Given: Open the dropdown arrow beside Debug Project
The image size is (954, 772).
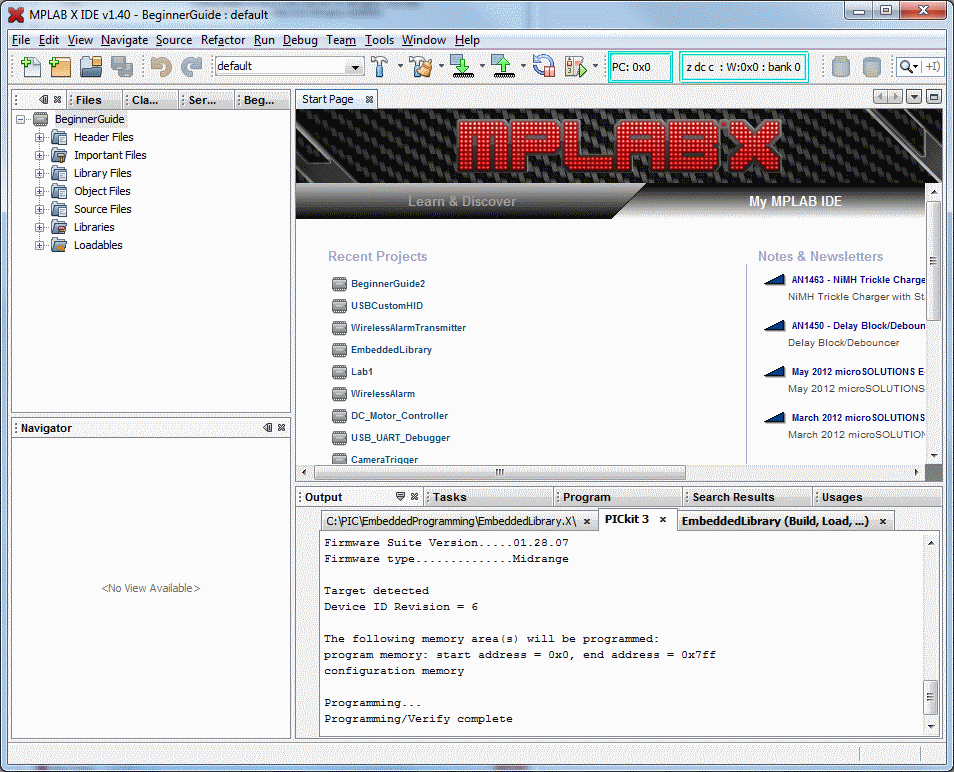Looking at the screenshot, I should (596, 66).
